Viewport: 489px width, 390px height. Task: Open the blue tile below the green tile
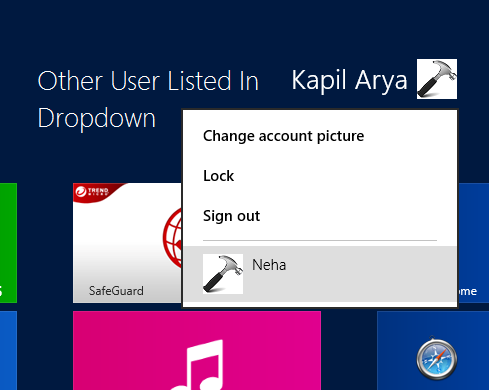pos(8,351)
